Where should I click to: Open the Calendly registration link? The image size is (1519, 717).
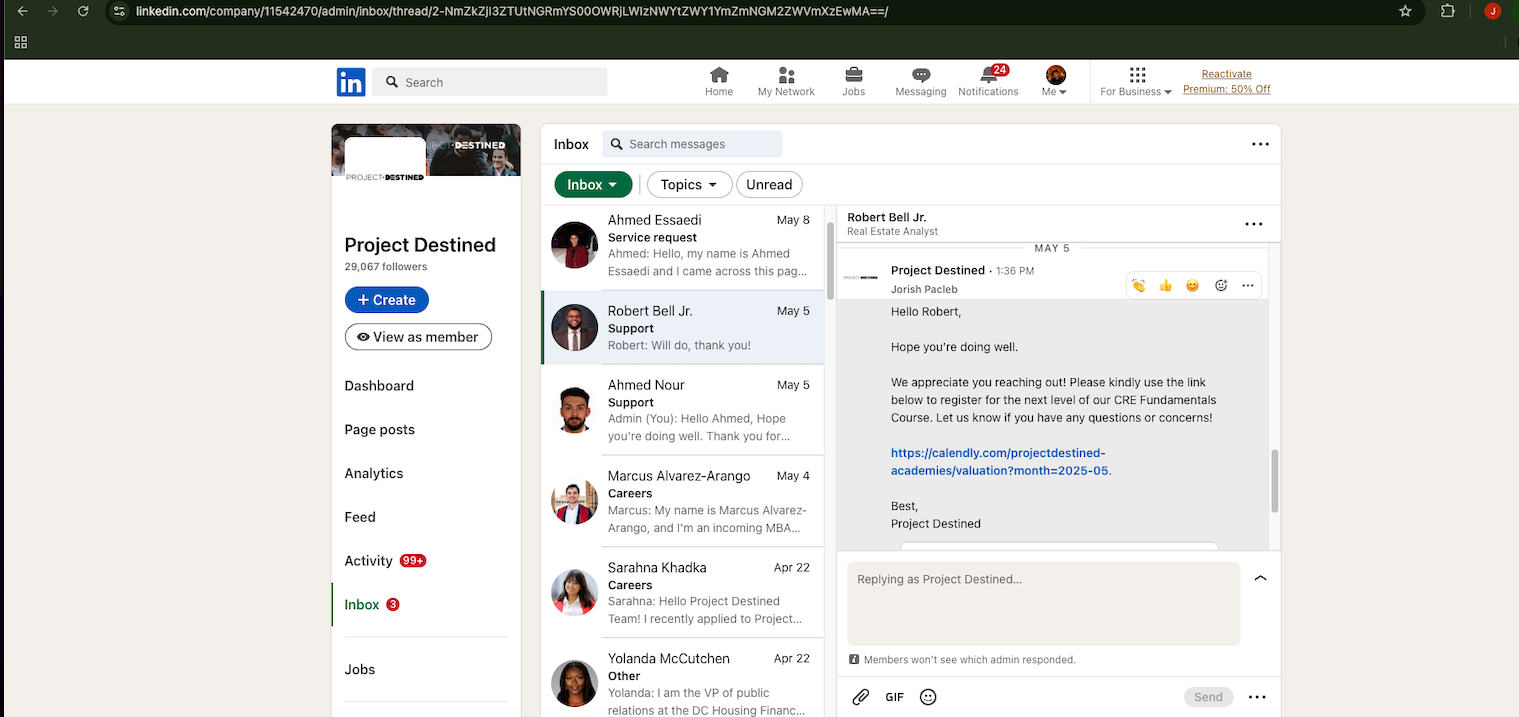coord(1000,461)
